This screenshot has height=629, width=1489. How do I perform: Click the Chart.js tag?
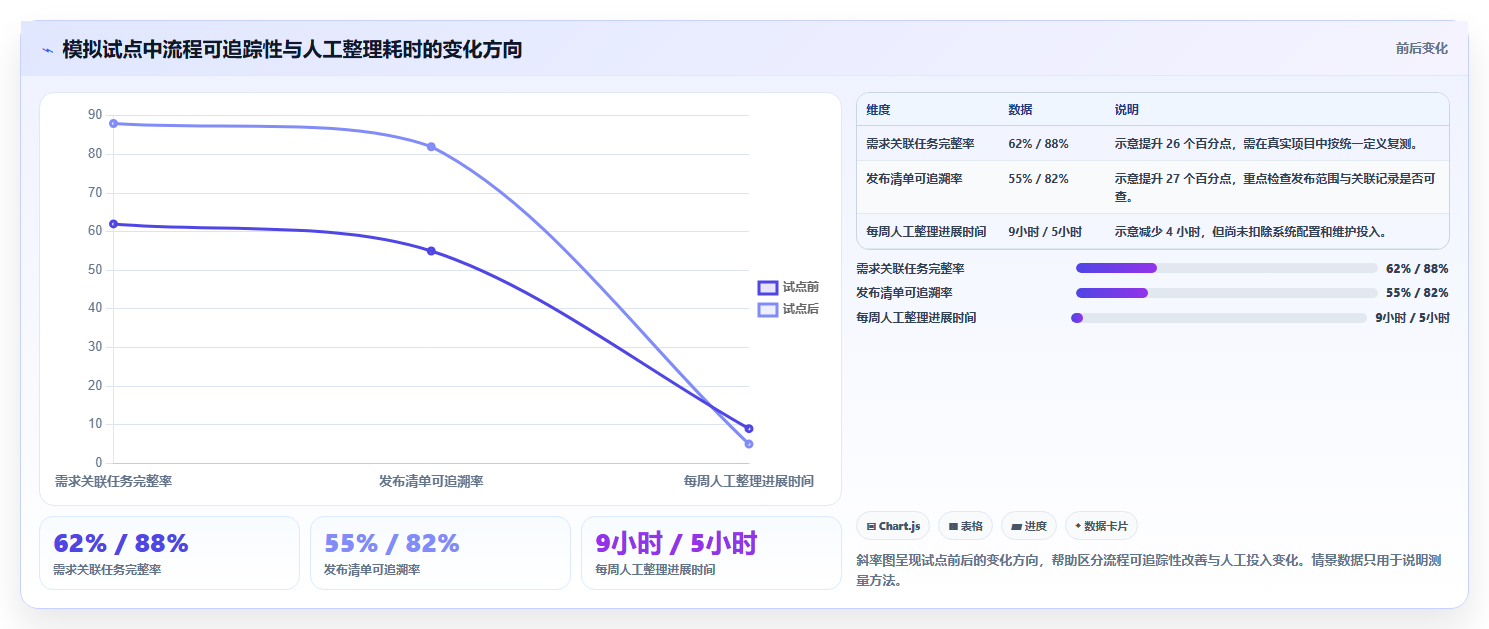point(894,526)
